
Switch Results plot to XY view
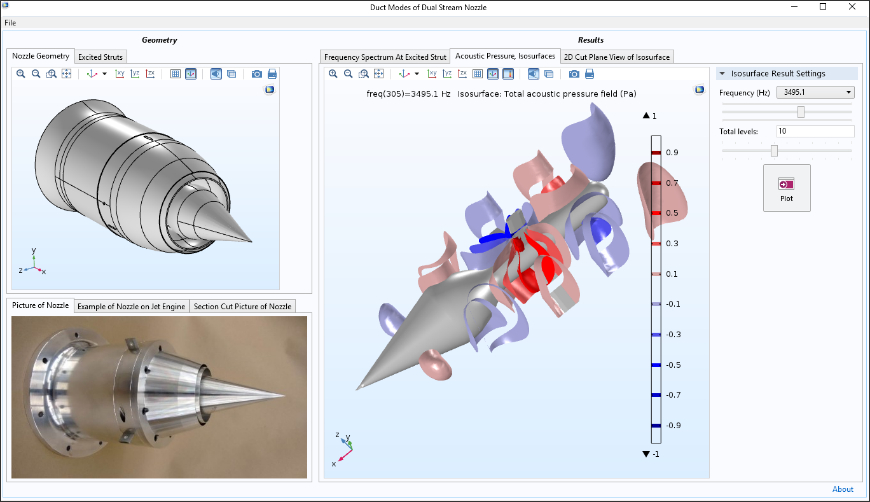pyautogui.click(x=432, y=74)
